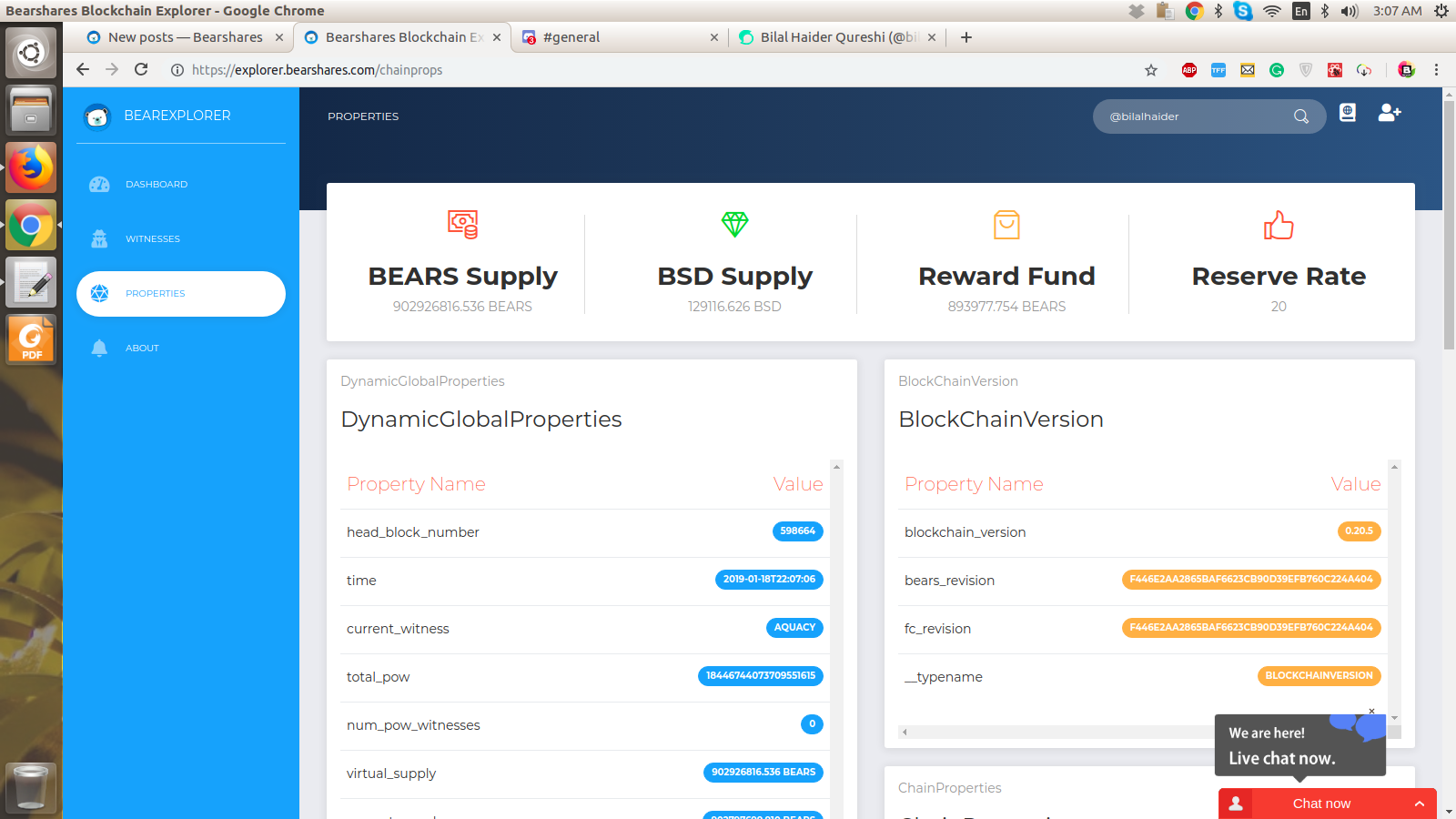Click the 598664 head block value
1456x819 pixels.
[798, 531]
